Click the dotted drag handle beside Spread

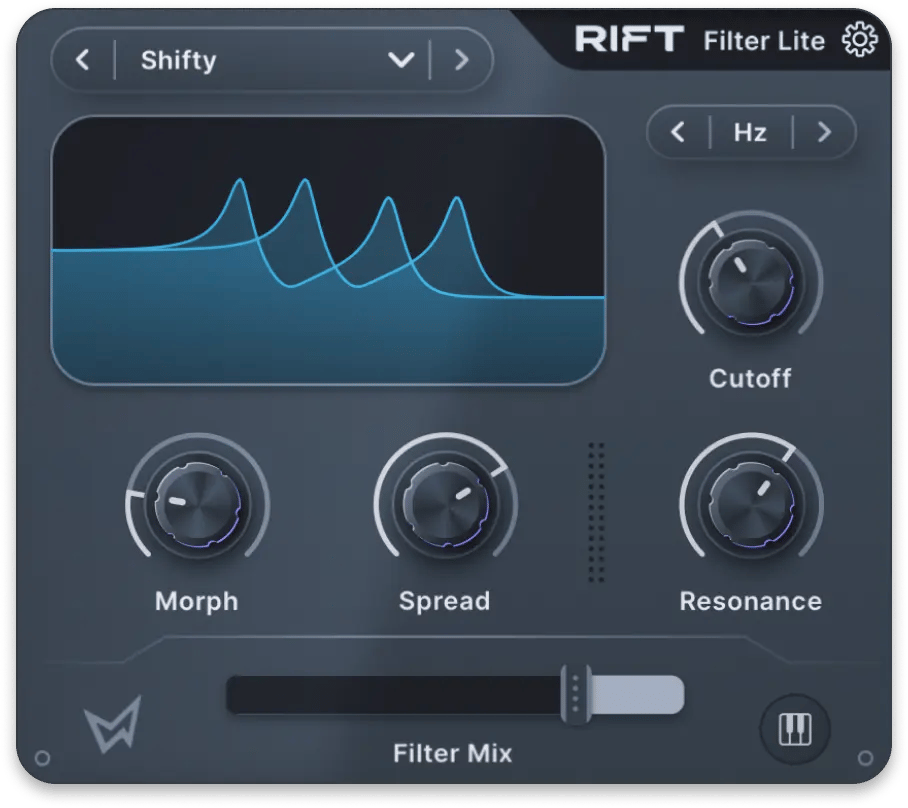[x=596, y=512]
